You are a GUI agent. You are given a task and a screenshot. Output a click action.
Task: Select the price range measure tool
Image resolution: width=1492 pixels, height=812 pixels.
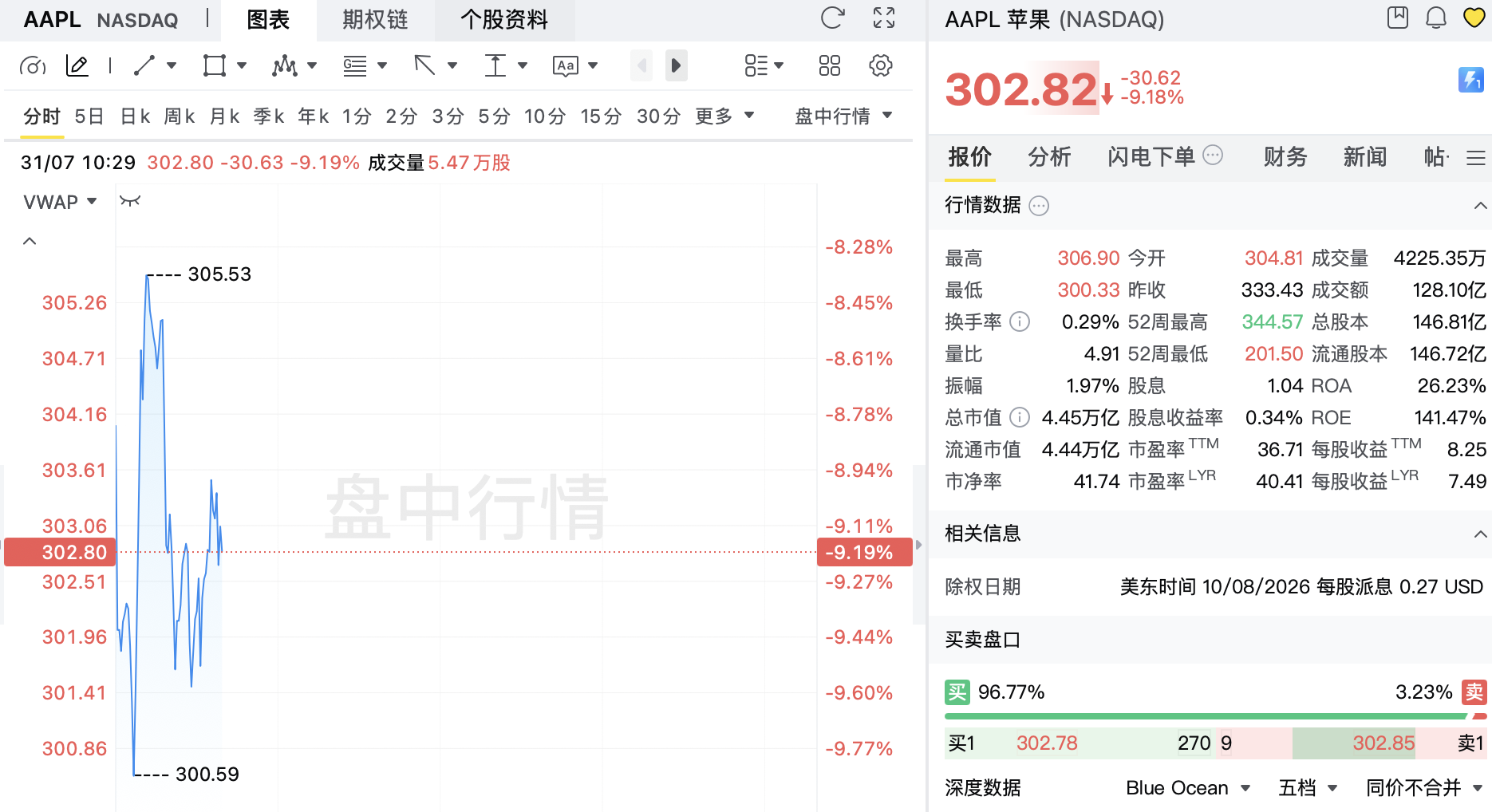click(x=495, y=65)
